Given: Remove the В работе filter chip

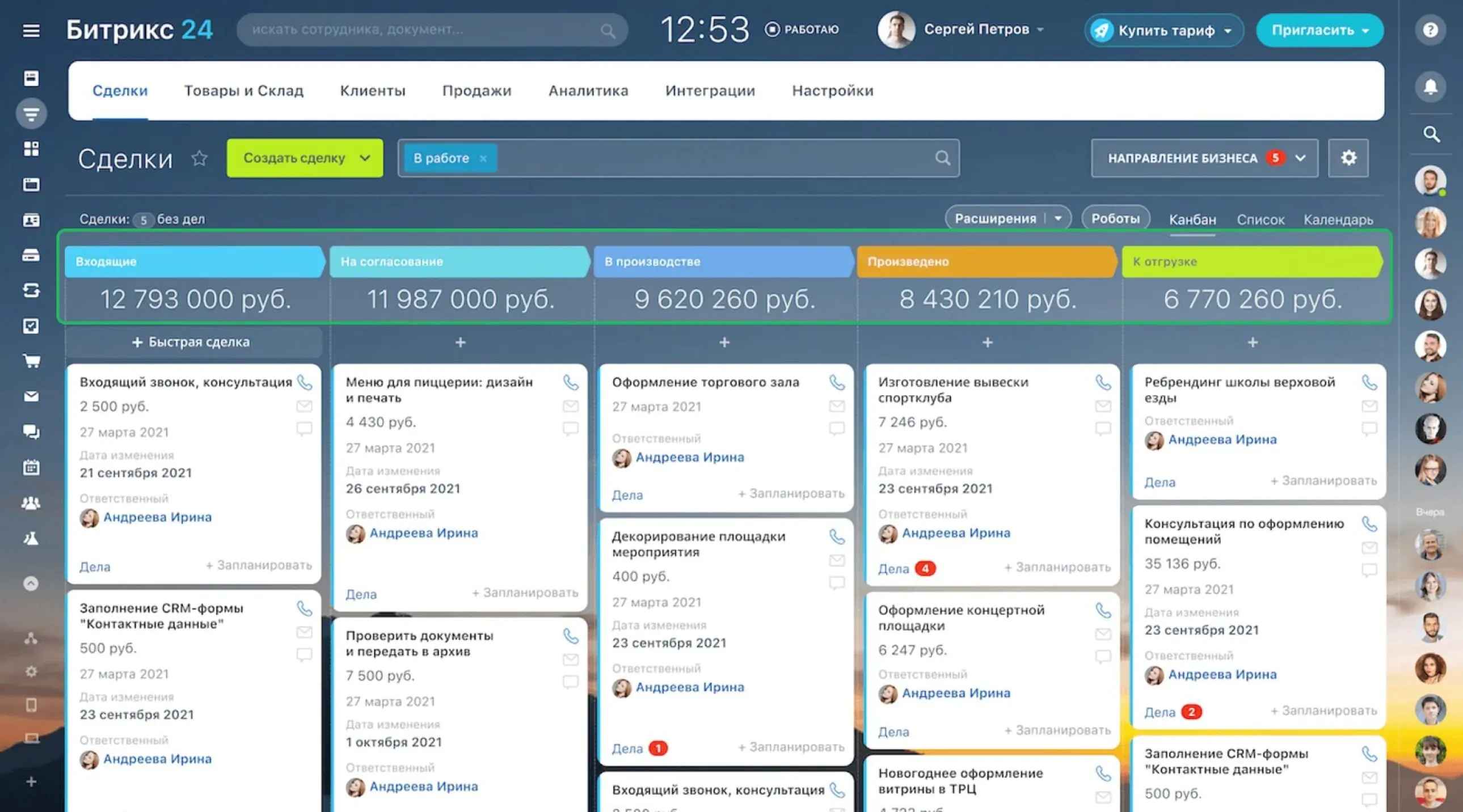Looking at the screenshot, I should click(483, 158).
